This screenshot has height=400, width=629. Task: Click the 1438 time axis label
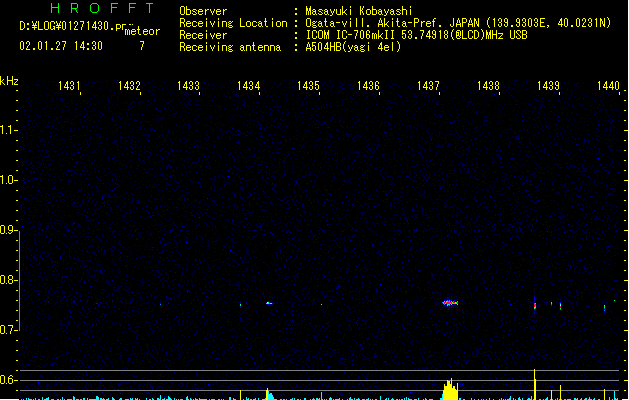488,86
